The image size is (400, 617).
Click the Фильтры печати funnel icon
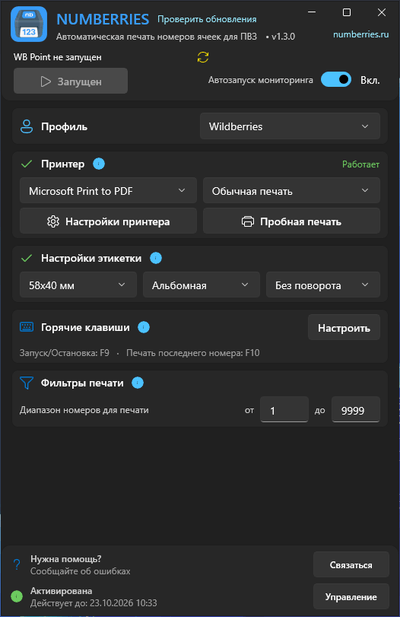26,383
